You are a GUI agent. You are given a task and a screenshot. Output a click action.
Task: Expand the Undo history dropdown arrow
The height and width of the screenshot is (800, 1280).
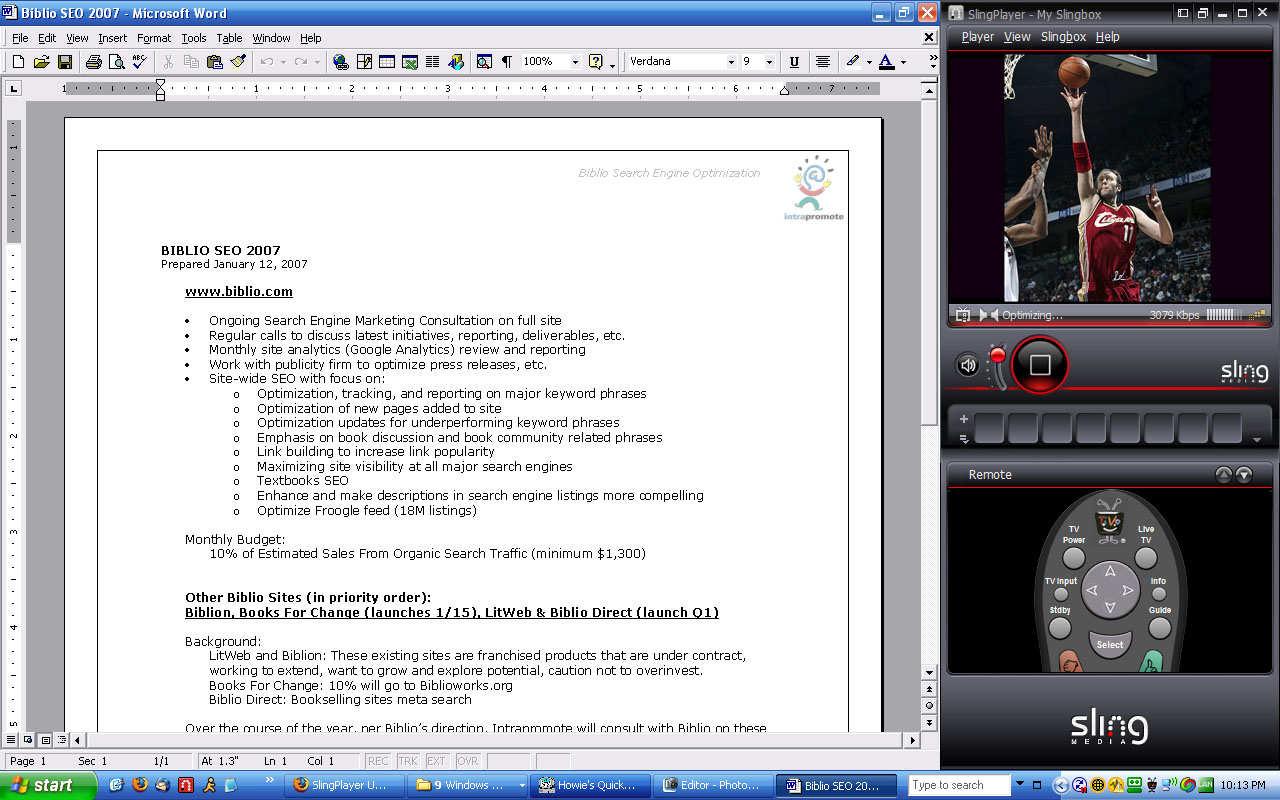(x=283, y=62)
